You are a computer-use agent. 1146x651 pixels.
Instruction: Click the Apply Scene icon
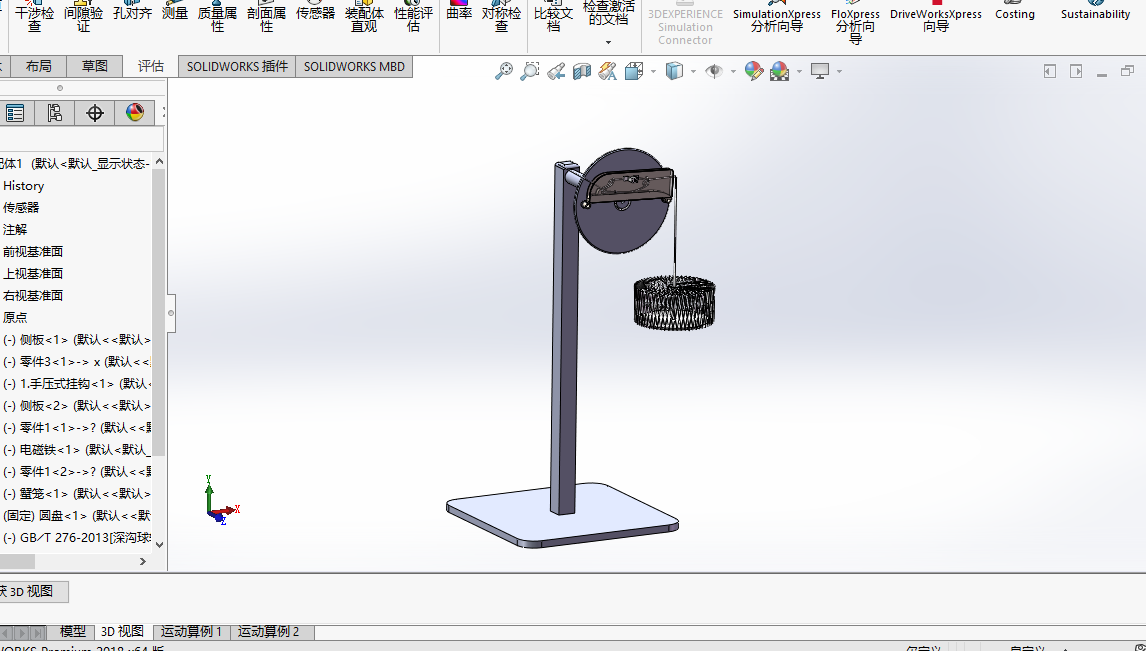point(779,71)
